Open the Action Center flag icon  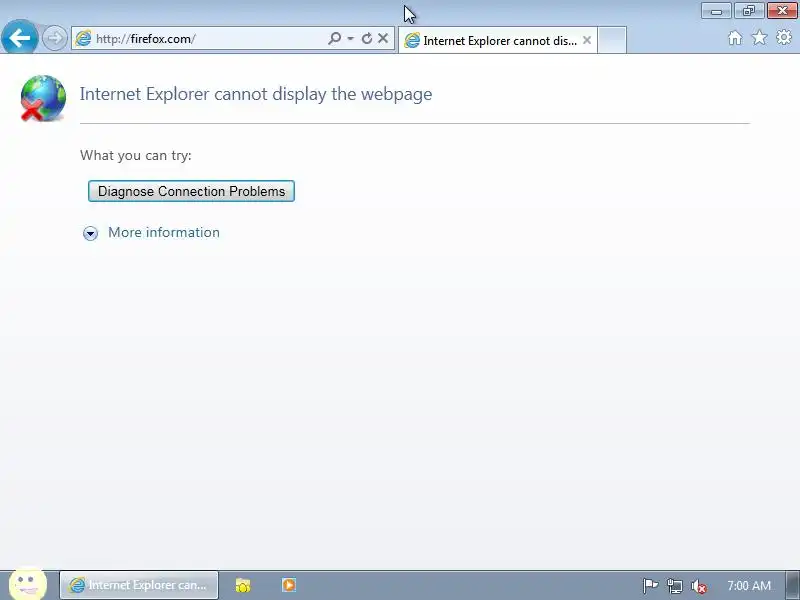tap(650, 586)
